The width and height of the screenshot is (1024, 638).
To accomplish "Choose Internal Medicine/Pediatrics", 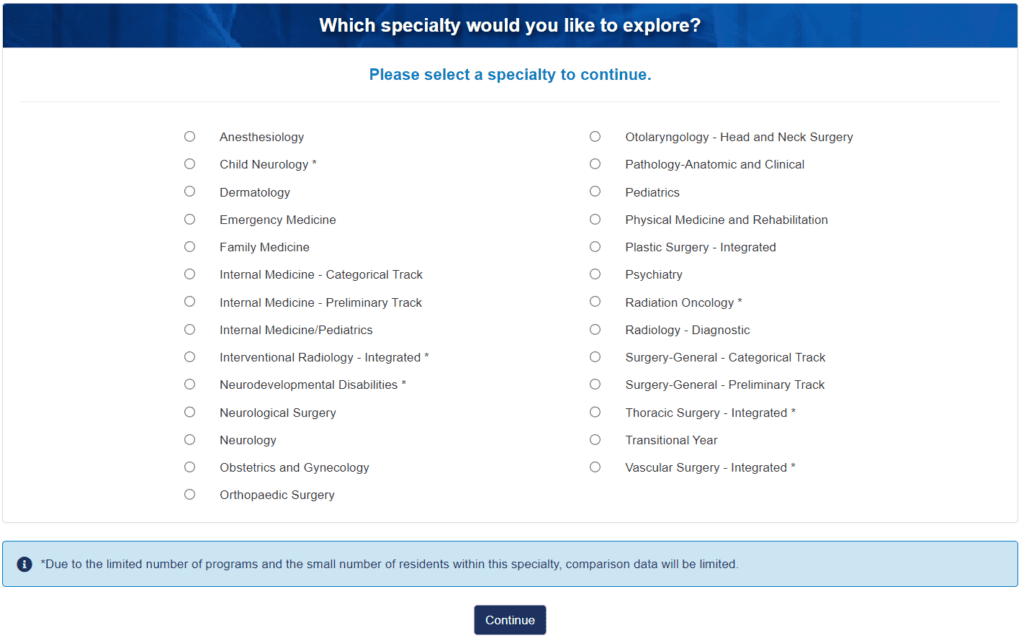I will pyautogui.click(x=189, y=329).
